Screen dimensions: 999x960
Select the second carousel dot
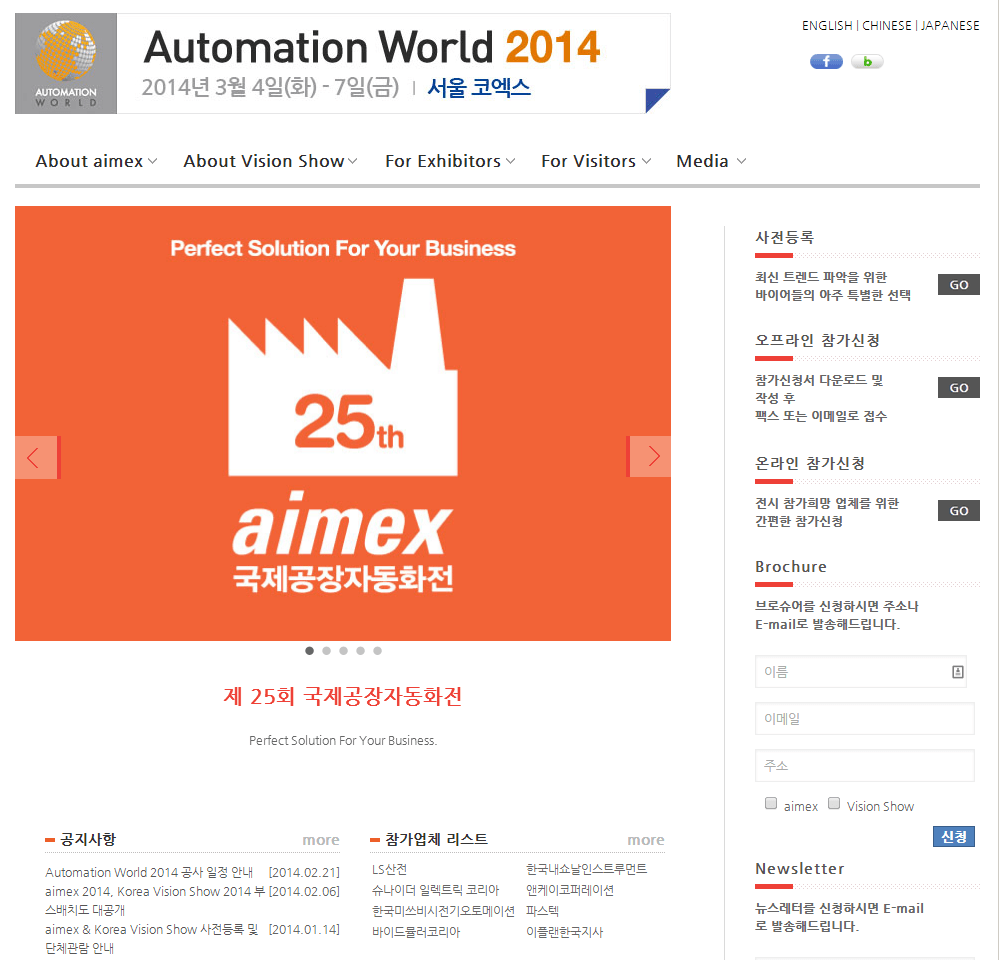click(326, 650)
